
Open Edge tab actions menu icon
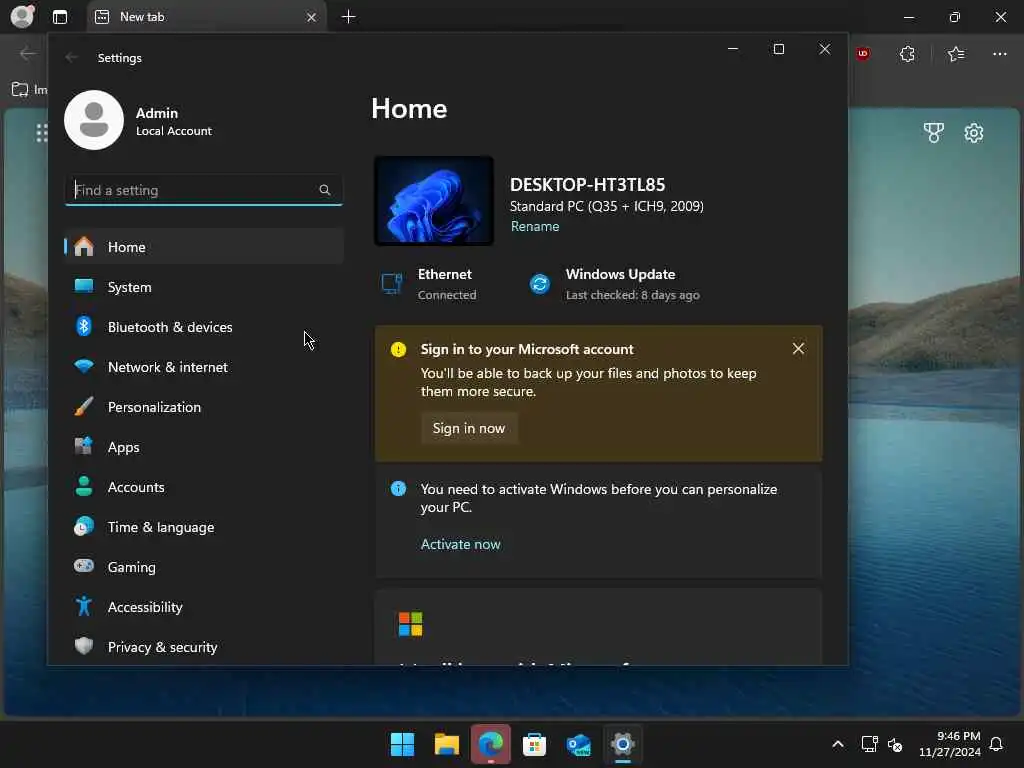[60, 17]
